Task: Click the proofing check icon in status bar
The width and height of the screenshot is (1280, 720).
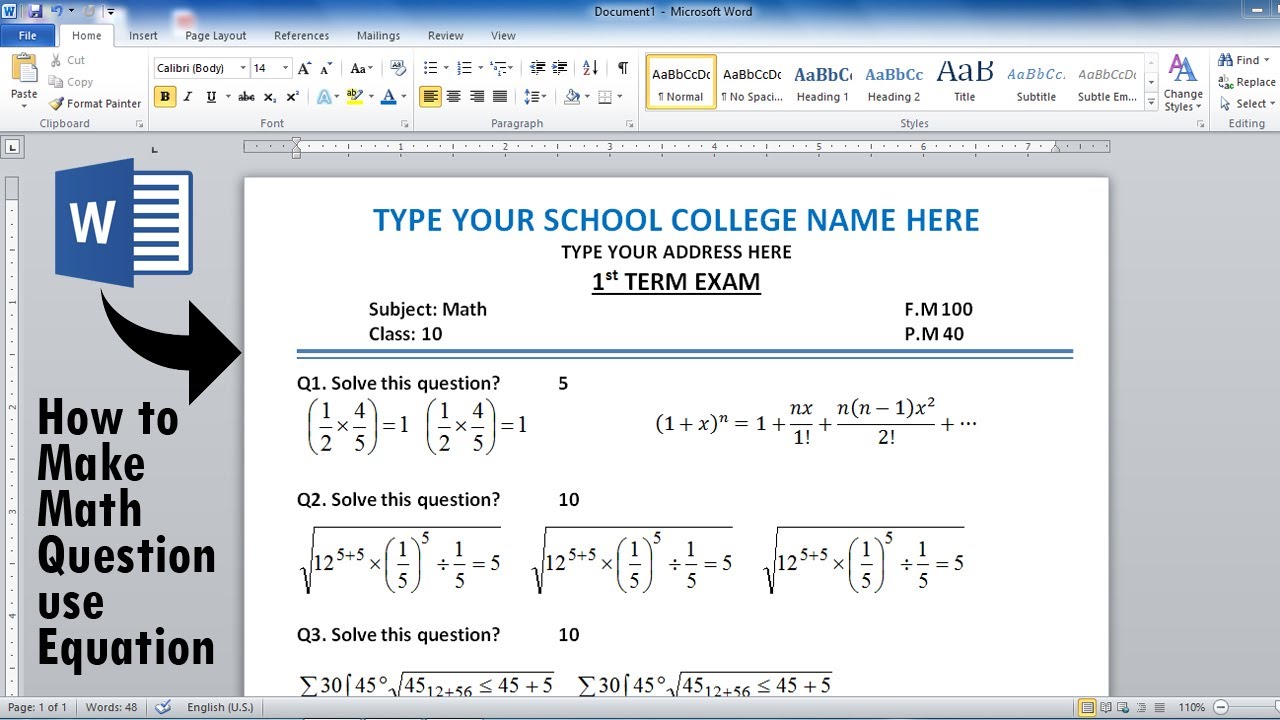Action: 163,707
